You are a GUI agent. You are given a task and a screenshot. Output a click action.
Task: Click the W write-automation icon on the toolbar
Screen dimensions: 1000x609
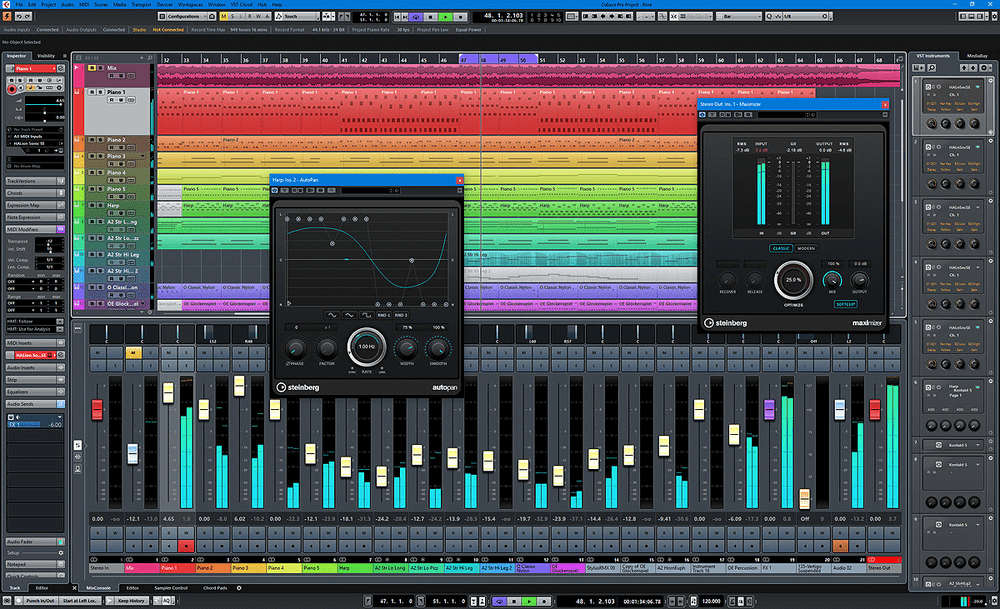(256, 16)
